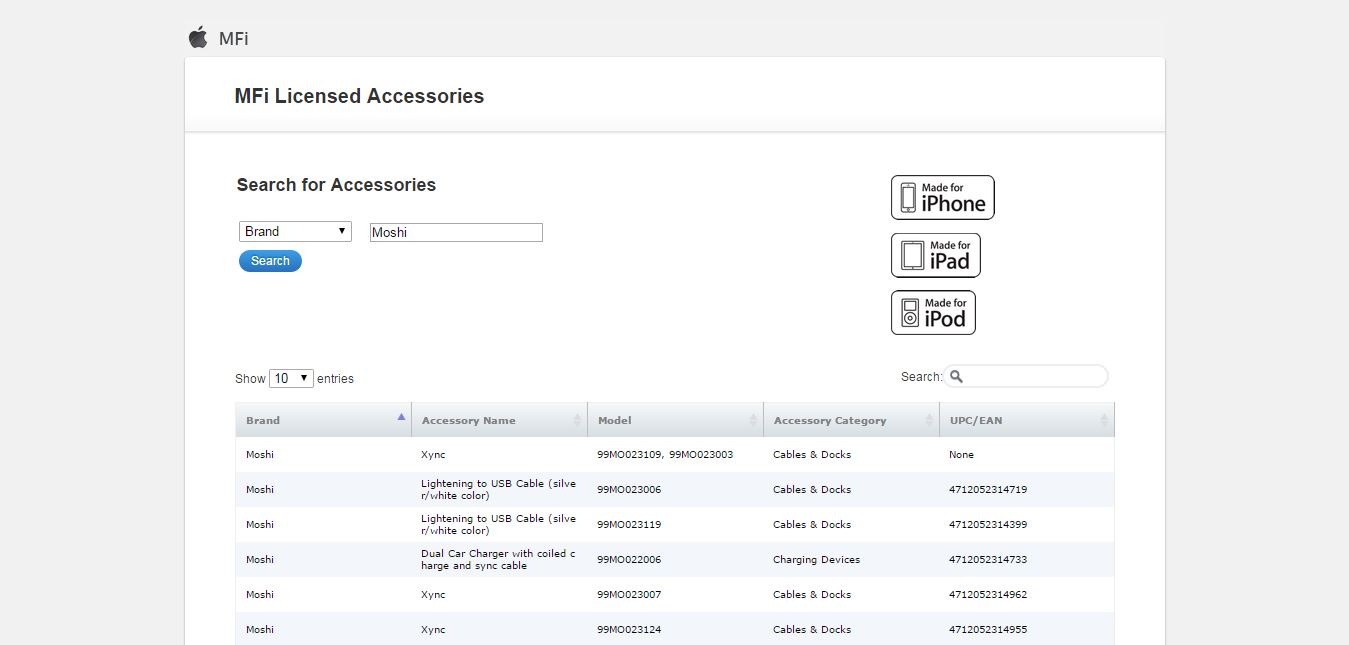Select model cell 99MO023124
Viewport: 1349px width, 645px height.
[x=629, y=630]
